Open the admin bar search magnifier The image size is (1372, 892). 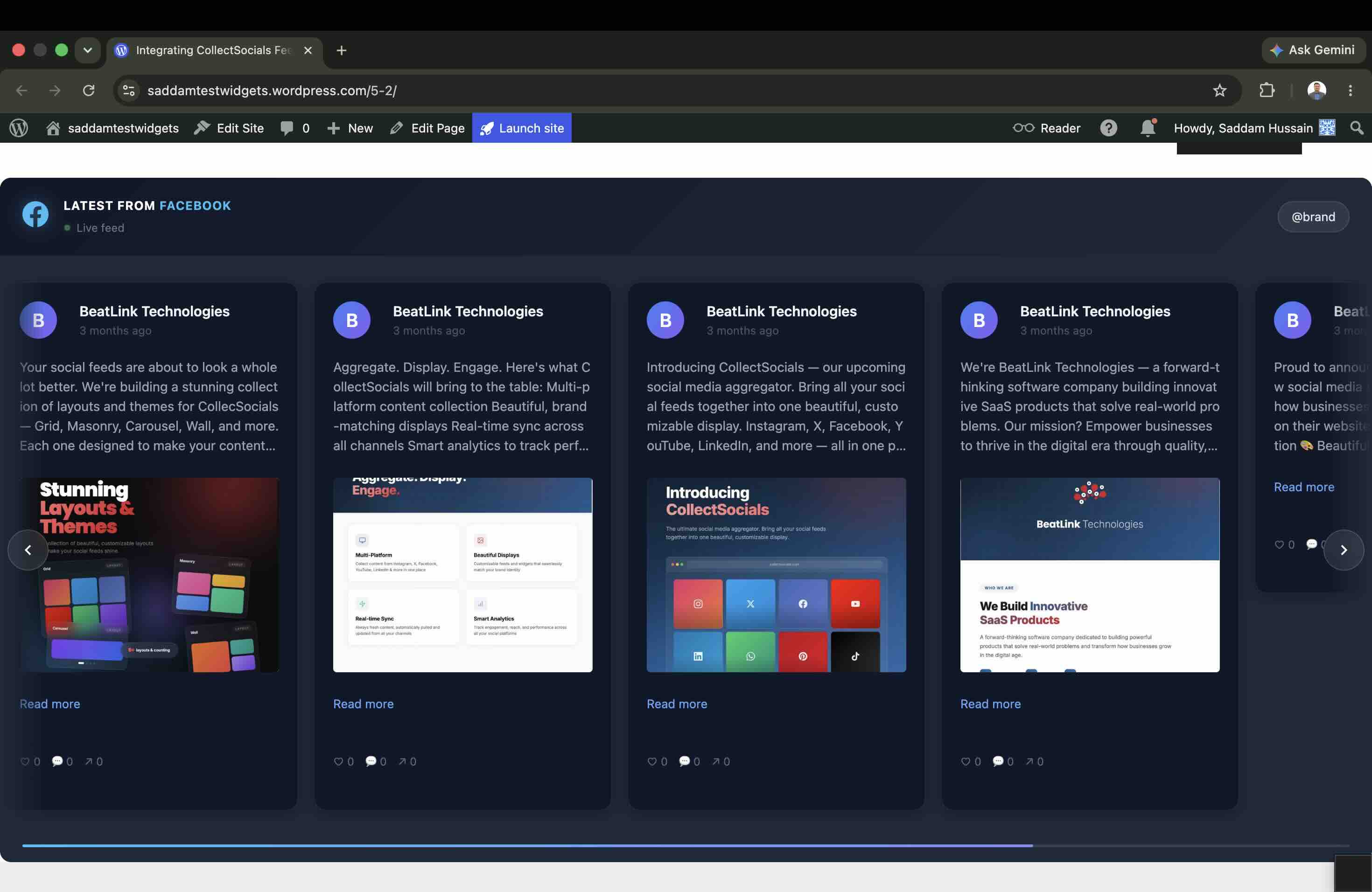click(1357, 128)
